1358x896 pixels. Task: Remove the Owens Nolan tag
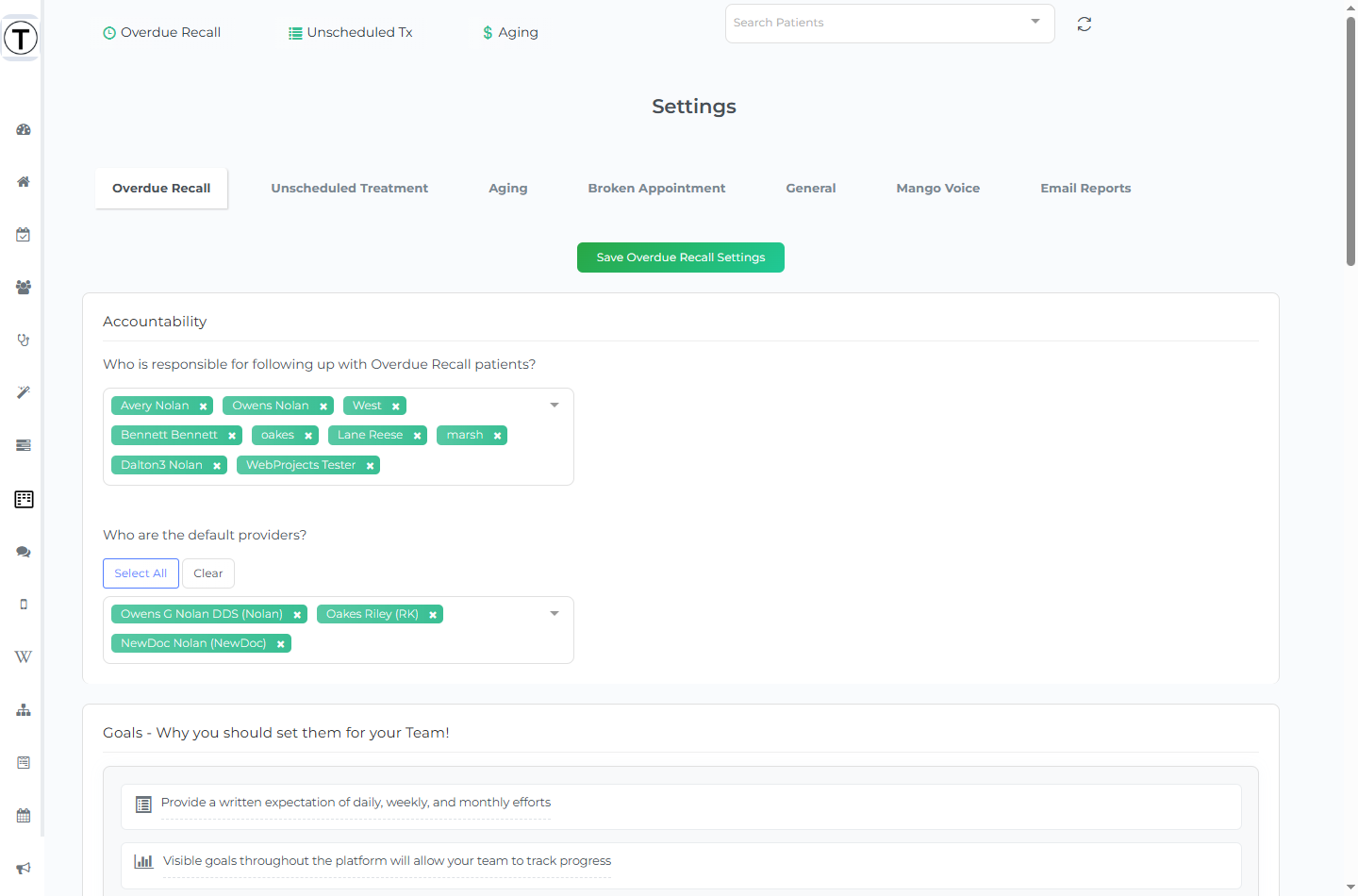click(x=323, y=407)
